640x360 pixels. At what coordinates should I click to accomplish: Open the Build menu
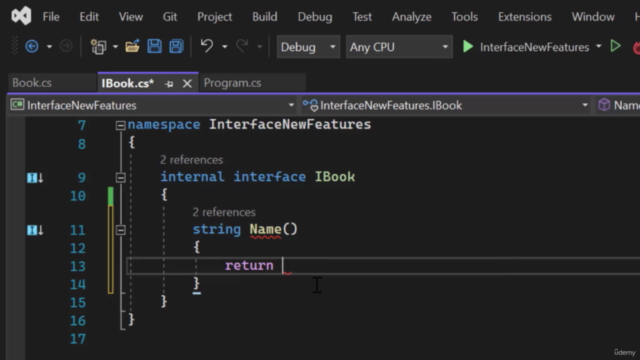point(264,17)
